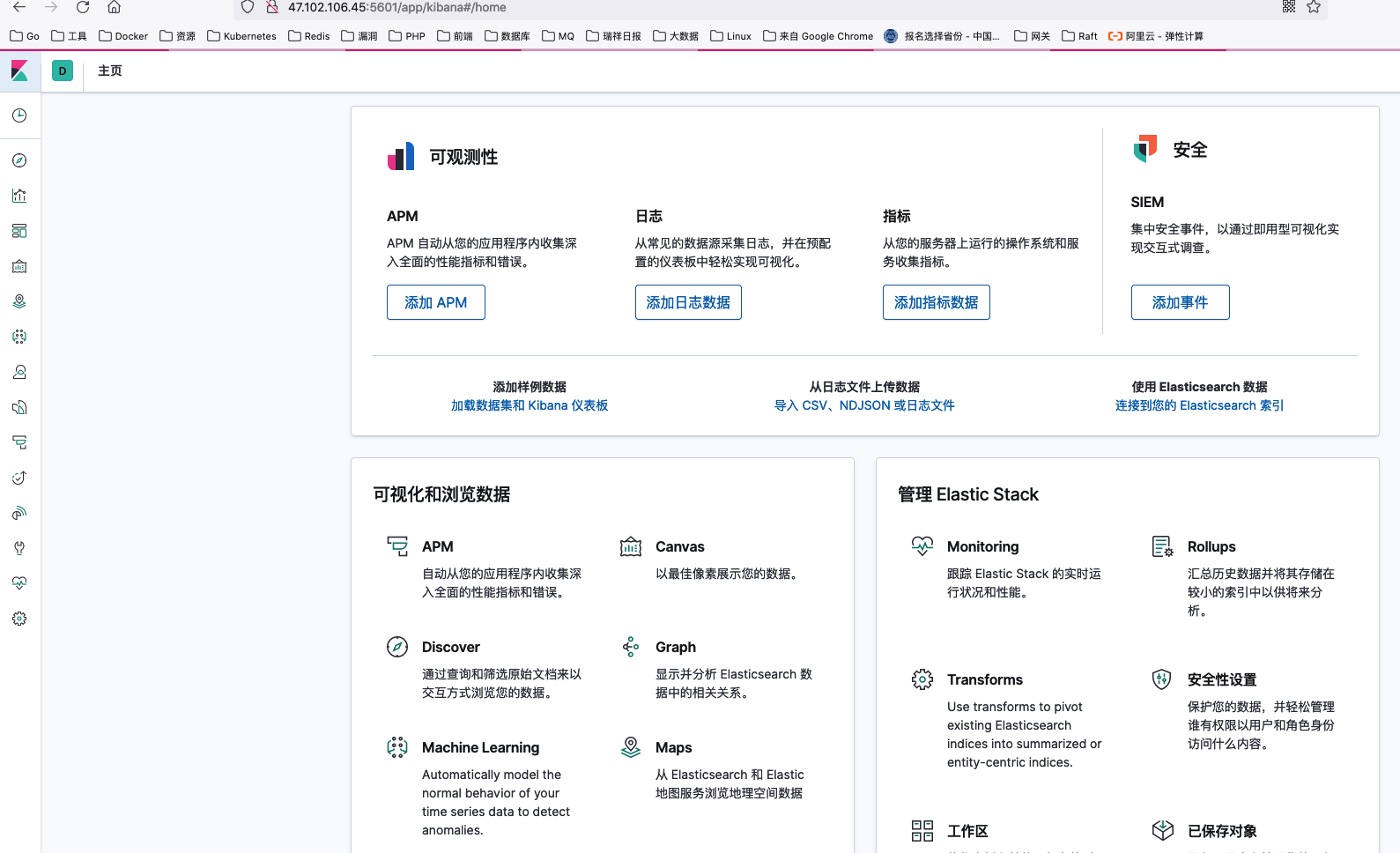Image resolution: width=1400 pixels, height=853 pixels.
Task: Open the PHP bookmark folder
Action: click(x=407, y=36)
